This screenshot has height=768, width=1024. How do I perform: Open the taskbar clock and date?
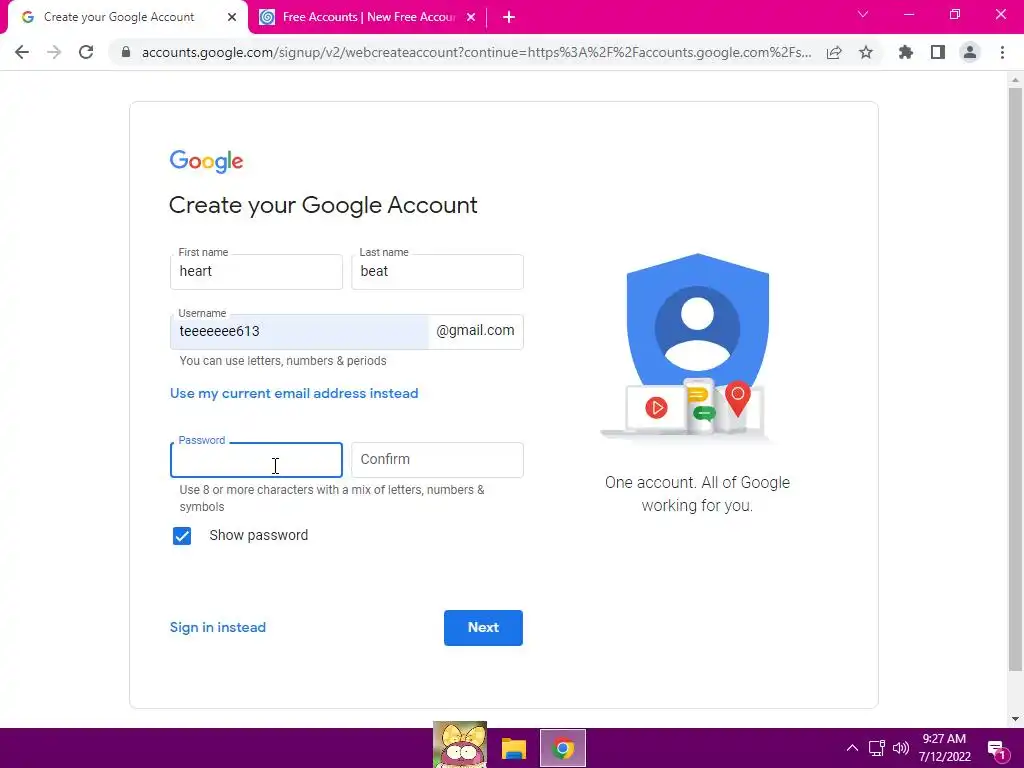pyautogui.click(x=944, y=748)
